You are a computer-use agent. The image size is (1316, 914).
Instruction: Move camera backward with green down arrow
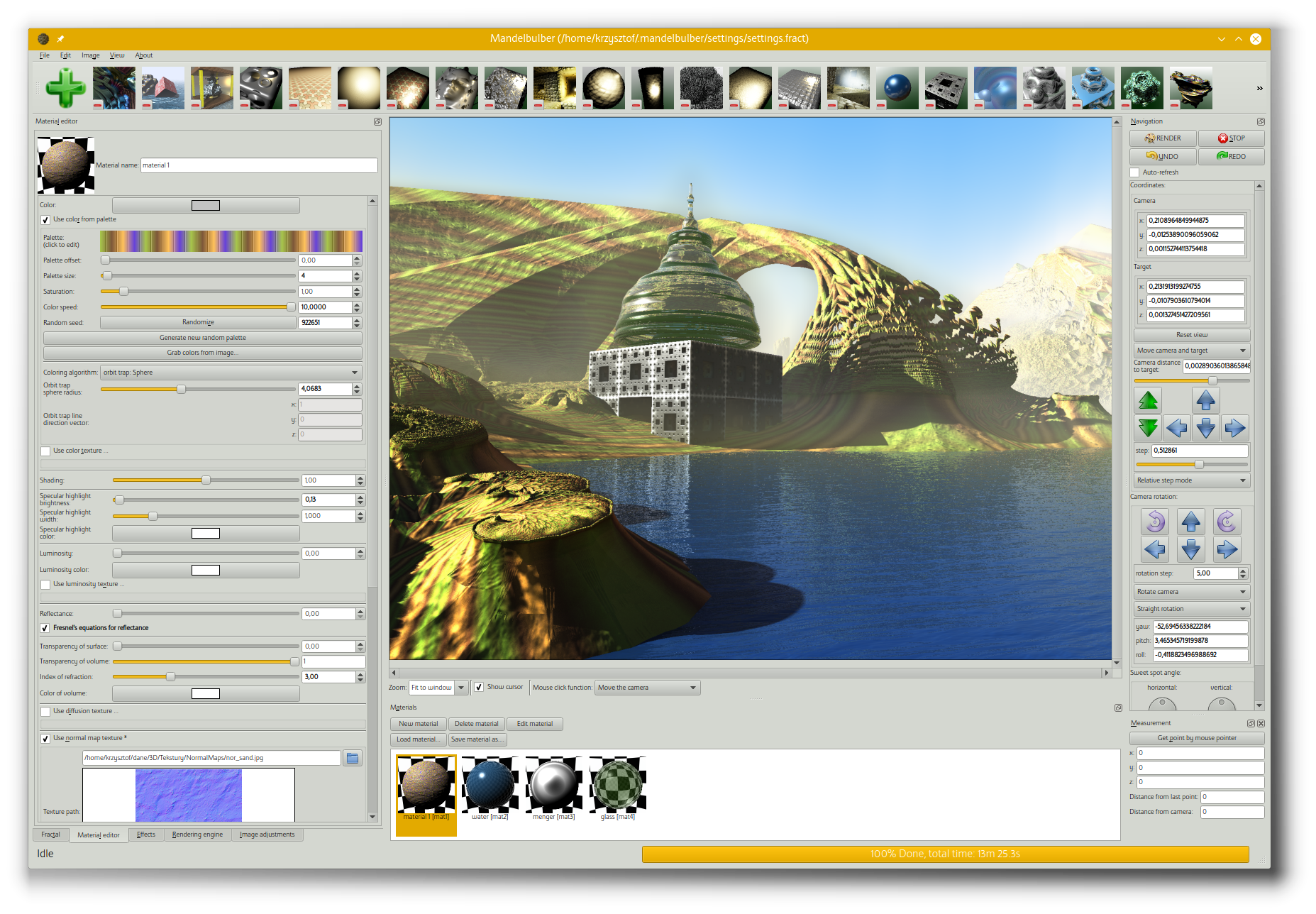coord(1148,428)
